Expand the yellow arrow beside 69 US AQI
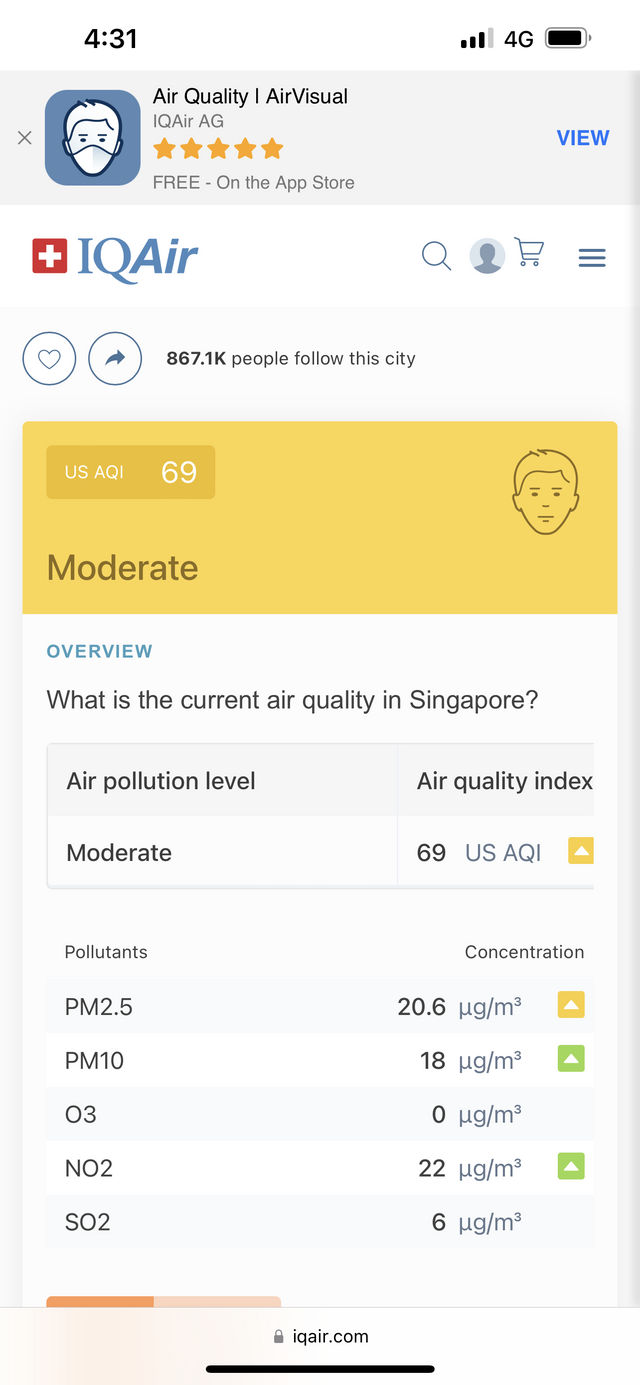 pyautogui.click(x=581, y=851)
